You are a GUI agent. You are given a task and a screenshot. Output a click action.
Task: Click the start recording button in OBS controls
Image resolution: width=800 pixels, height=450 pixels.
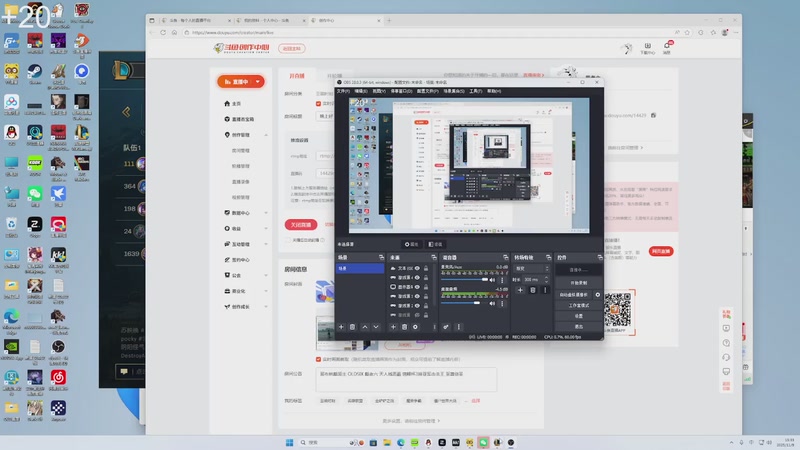(x=579, y=283)
